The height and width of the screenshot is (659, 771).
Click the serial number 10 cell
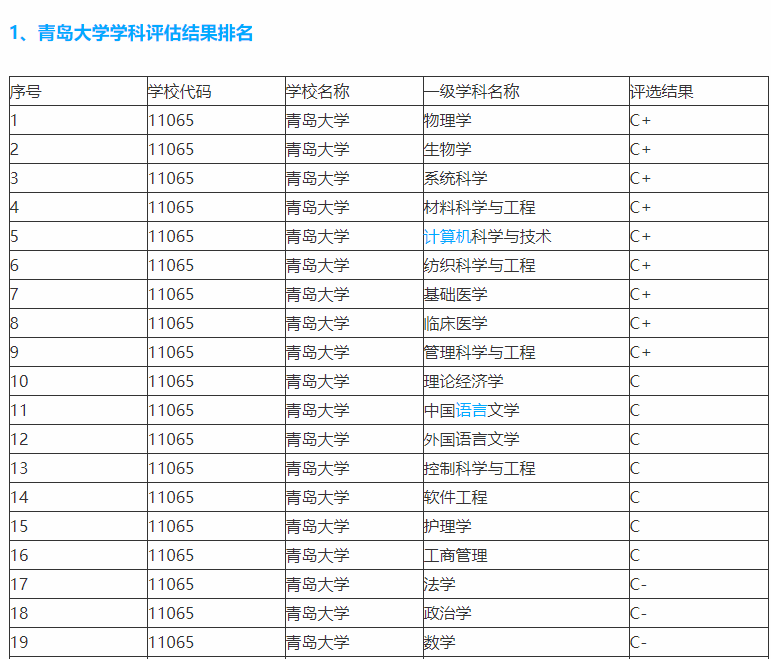(78, 382)
